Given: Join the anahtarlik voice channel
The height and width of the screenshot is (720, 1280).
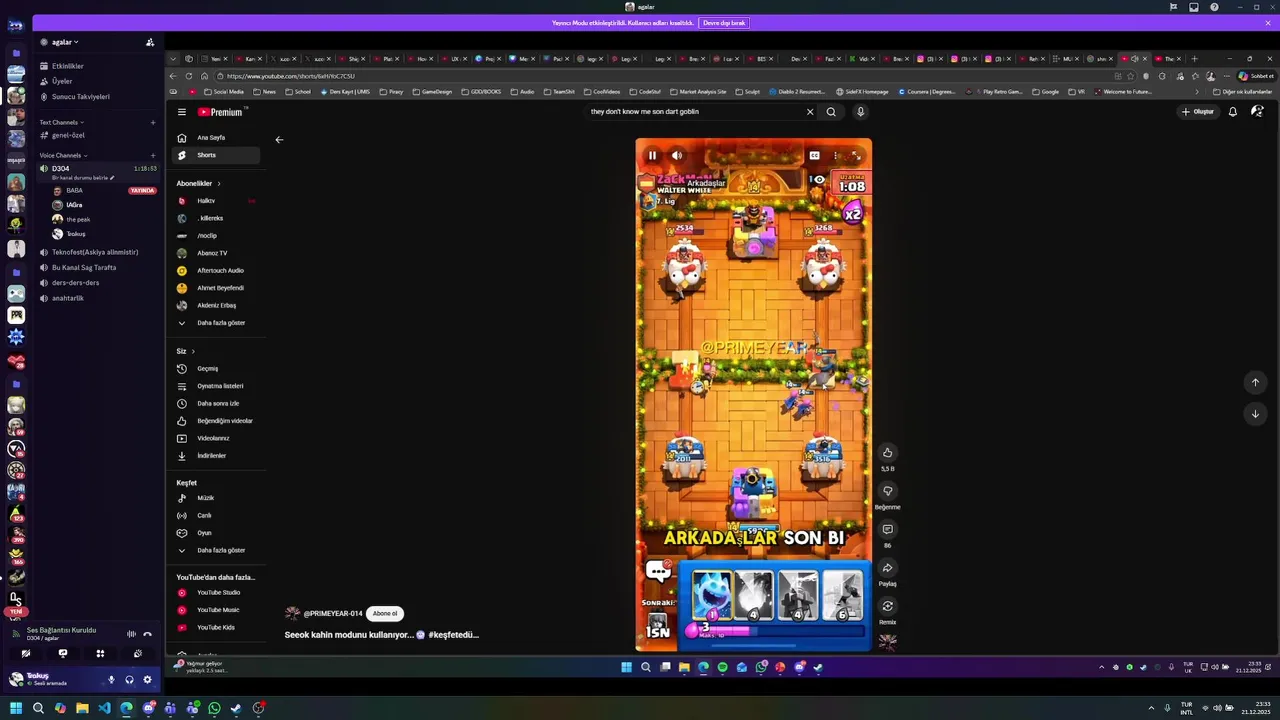Looking at the screenshot, I should tap(96, 298).
